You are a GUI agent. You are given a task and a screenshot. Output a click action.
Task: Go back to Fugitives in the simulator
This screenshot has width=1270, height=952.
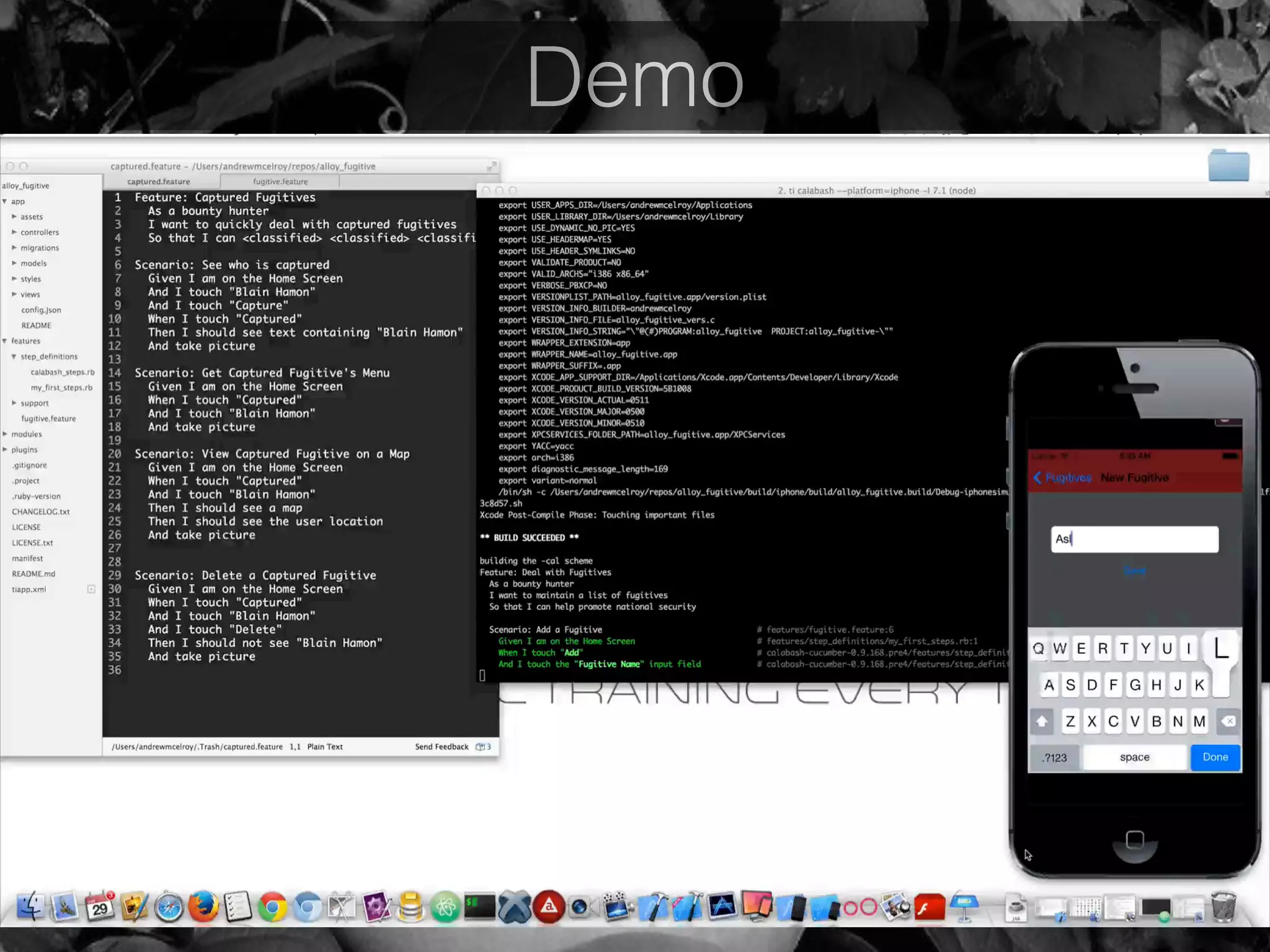(x=1062, y=477)
